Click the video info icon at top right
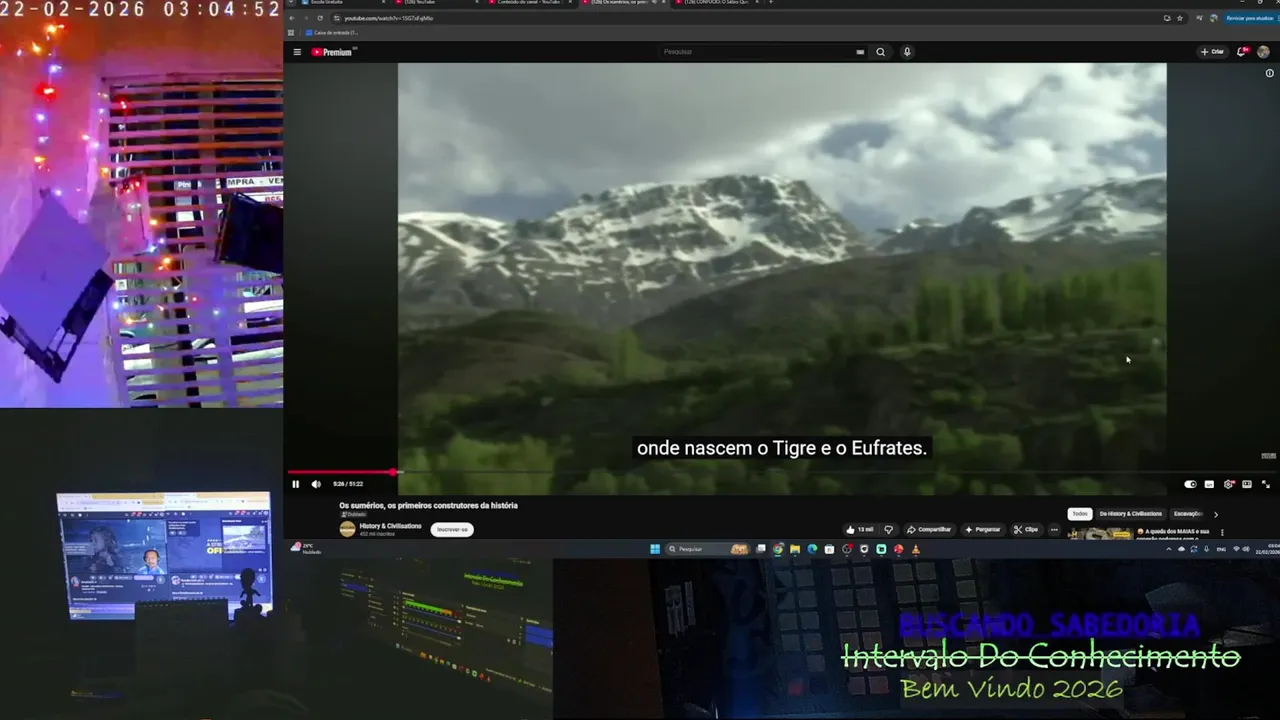 click(x=1270, y=73)
